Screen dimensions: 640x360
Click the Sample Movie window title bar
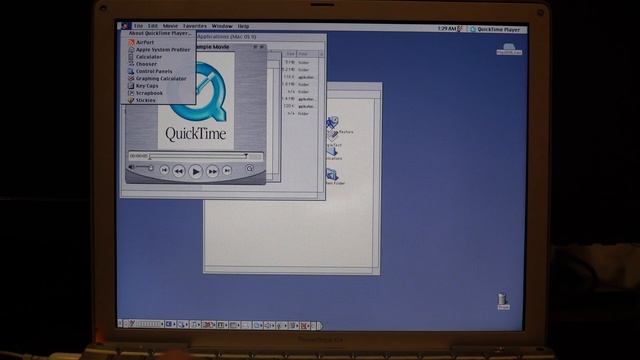click(x=231, y=47)
